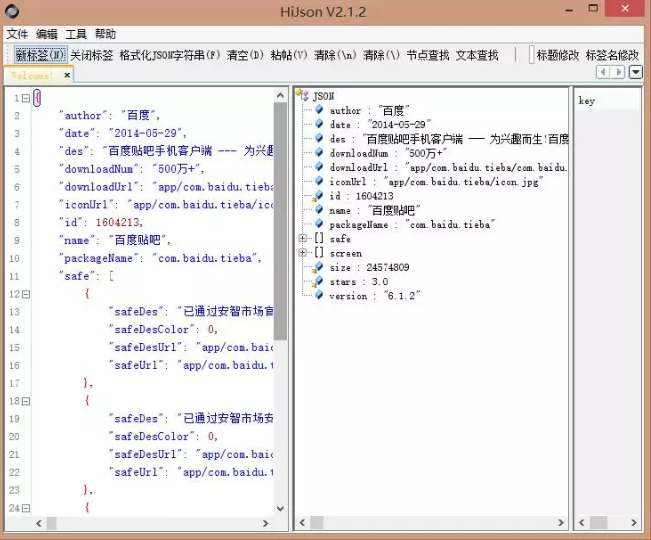Screen dimensions: 651x540
Task: Click 格式化JSON字符串(F) button
Action: pos(170,55)
